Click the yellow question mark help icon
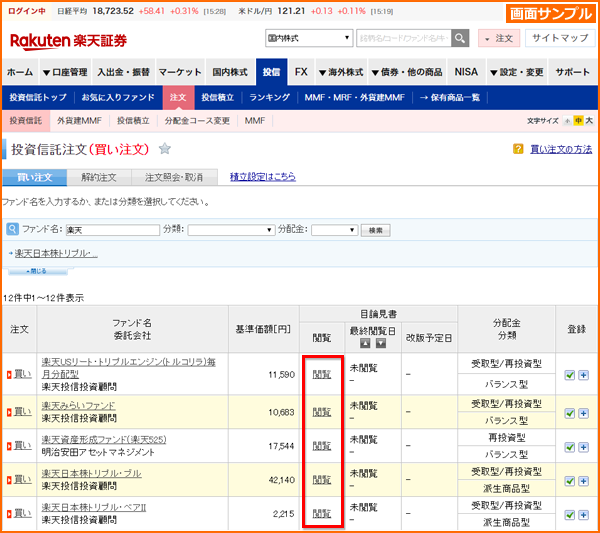The width and height of the screenshot is (600, 533). [x=518, y=149]
